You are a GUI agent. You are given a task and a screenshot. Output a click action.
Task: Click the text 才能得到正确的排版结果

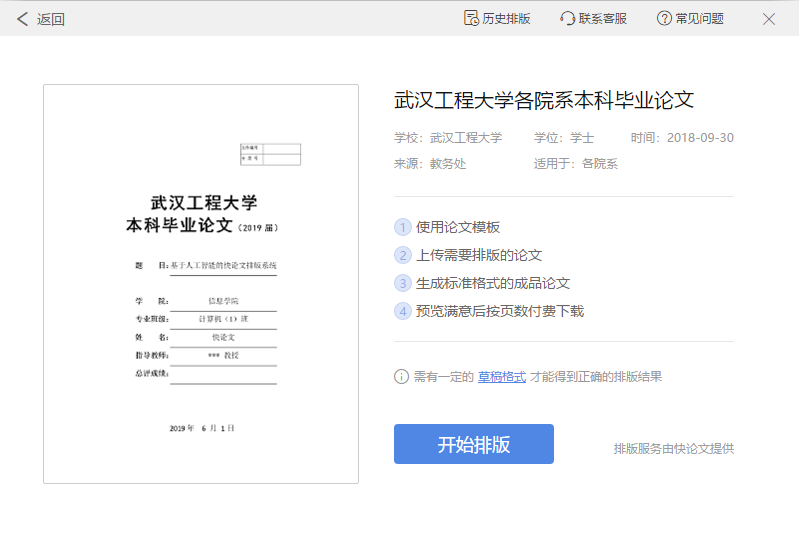(x=596, y=377)
